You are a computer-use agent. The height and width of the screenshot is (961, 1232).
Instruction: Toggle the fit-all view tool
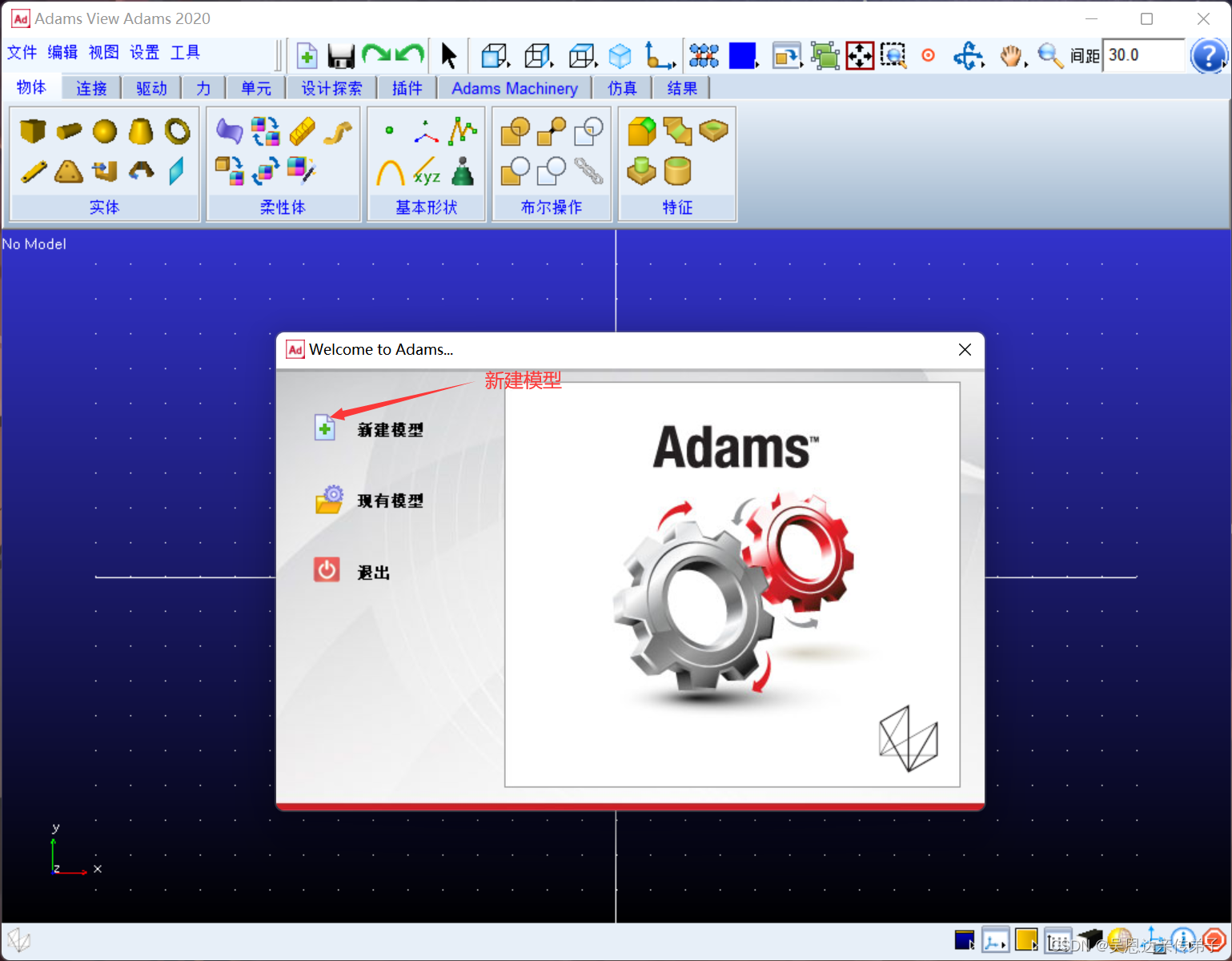pyautogui.click(x=860, y=55)
